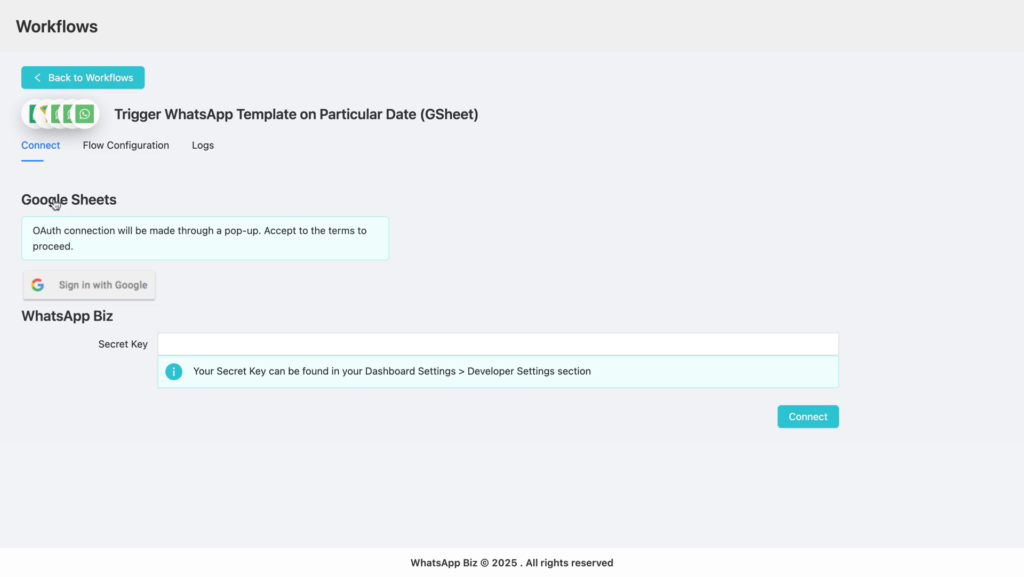Open the Connect tab
This screenshot has width=1024, height=577.
click(x=40, y=145)
